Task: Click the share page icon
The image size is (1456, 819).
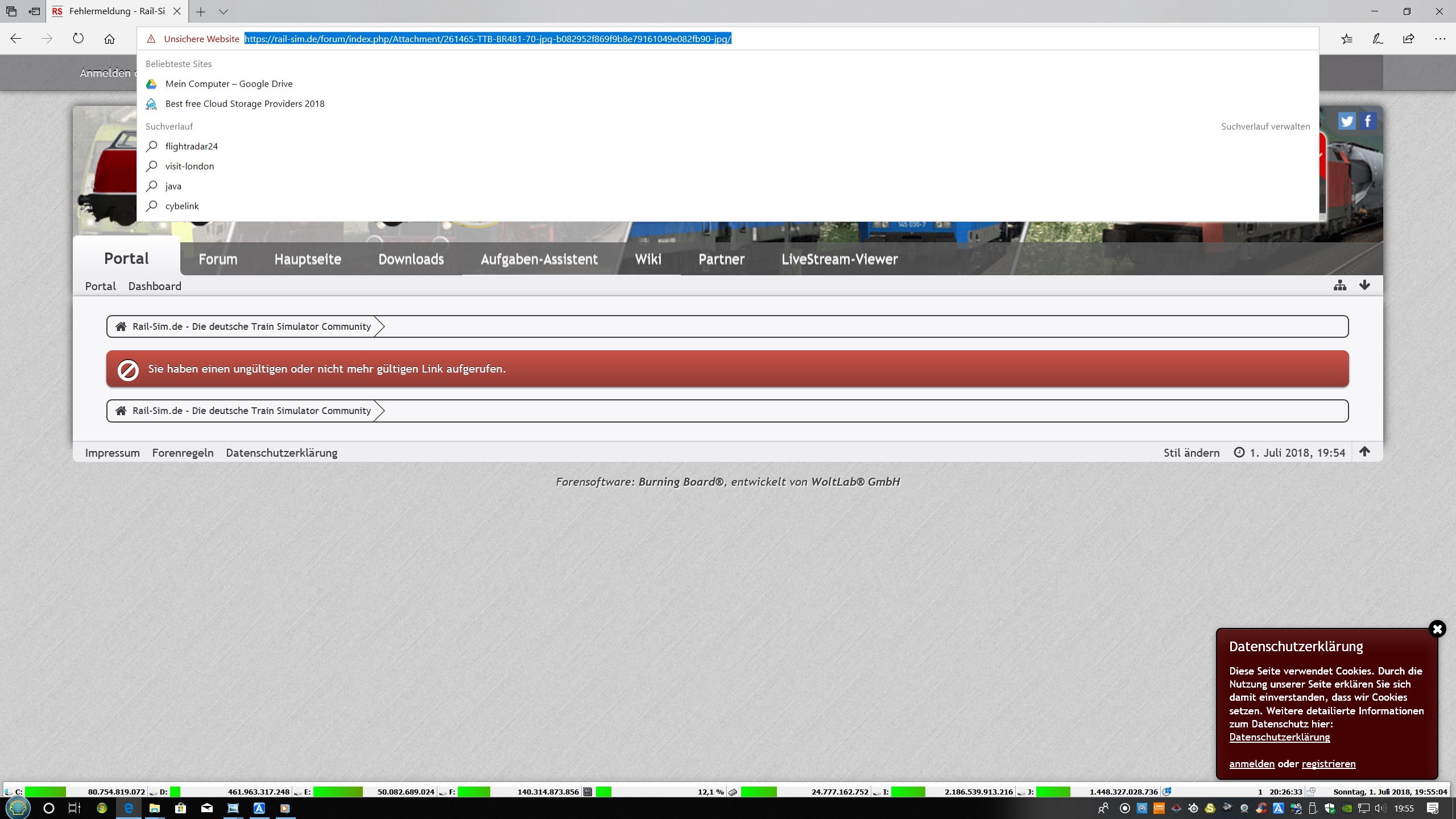Action: pos(1408,39)
